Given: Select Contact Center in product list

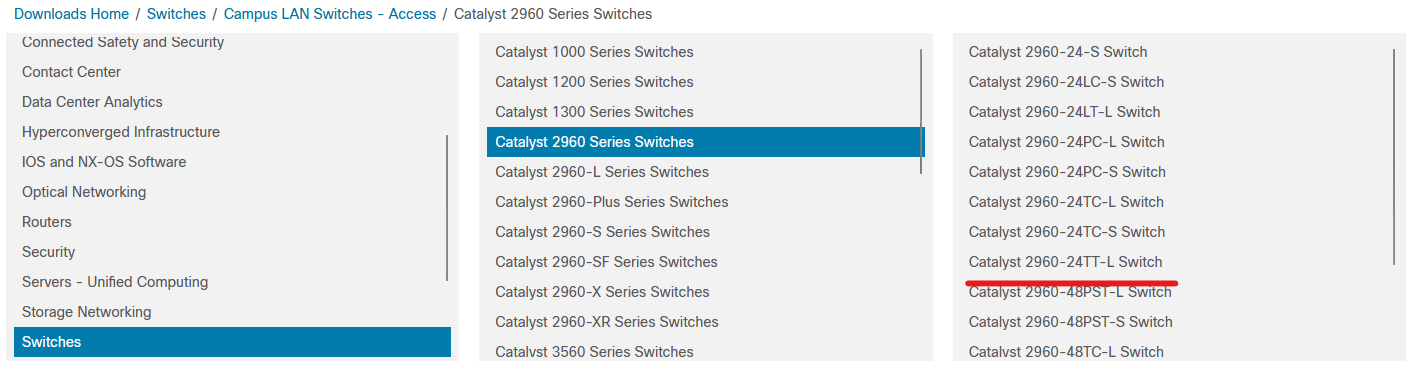Looking at the screenshot, I should (232, 72).
